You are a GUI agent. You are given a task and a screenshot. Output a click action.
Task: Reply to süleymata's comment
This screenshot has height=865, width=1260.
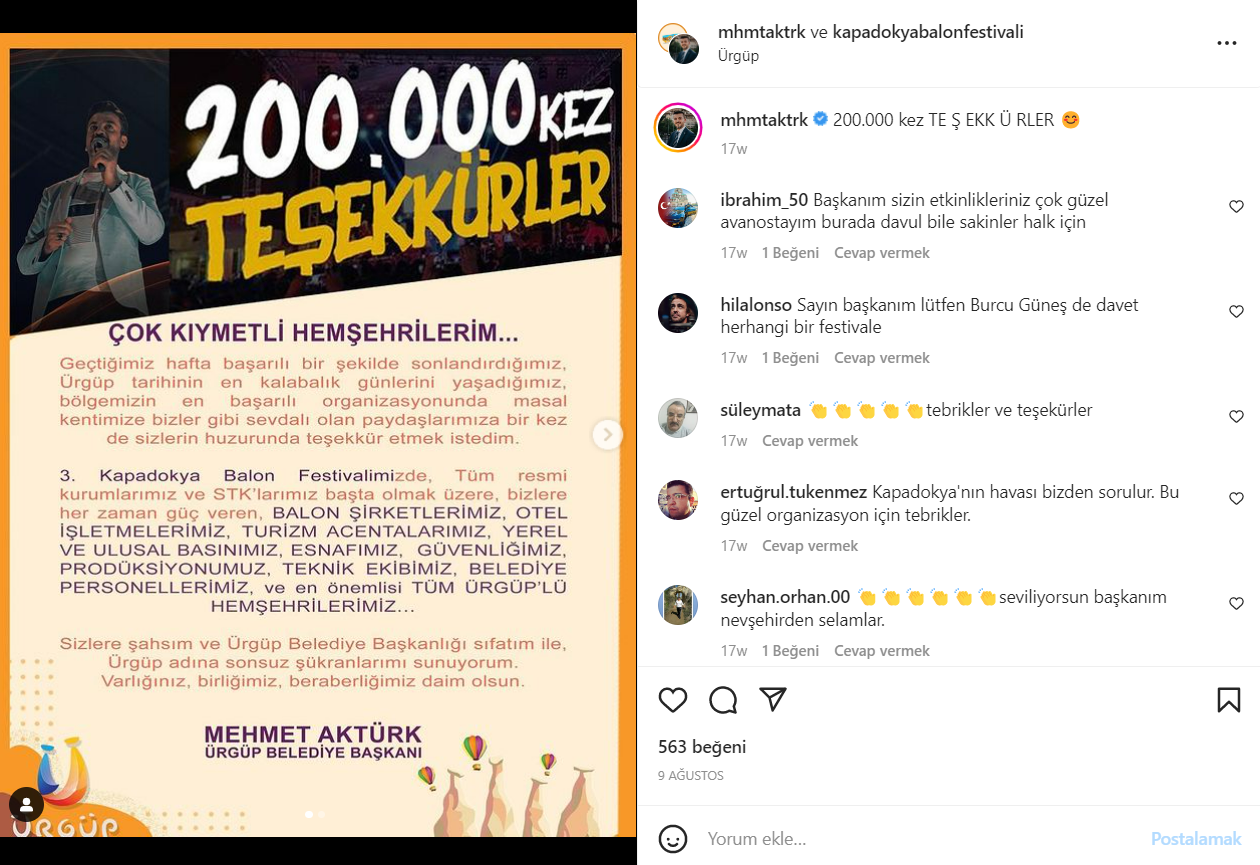[810, 441]
